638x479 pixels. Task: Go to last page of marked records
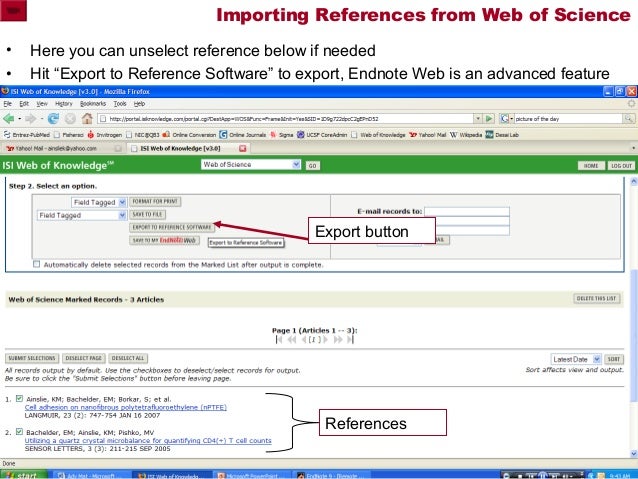350,339
